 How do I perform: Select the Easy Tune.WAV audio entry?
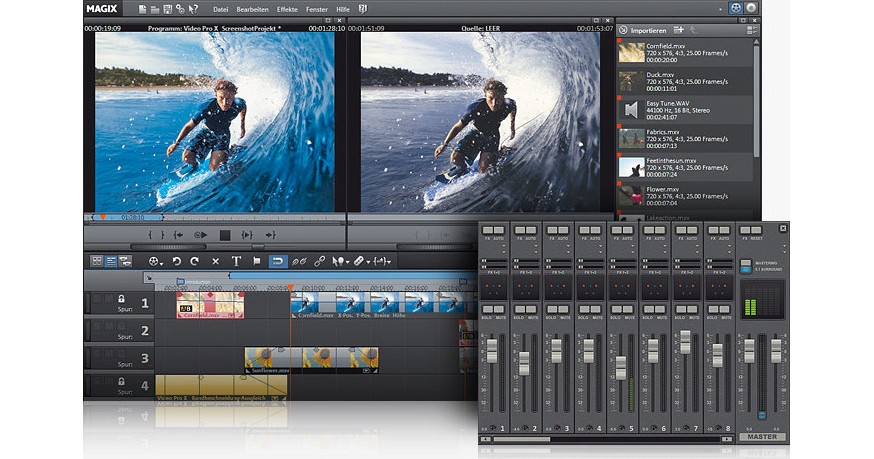pyautogui.click(x=686, y=110)
